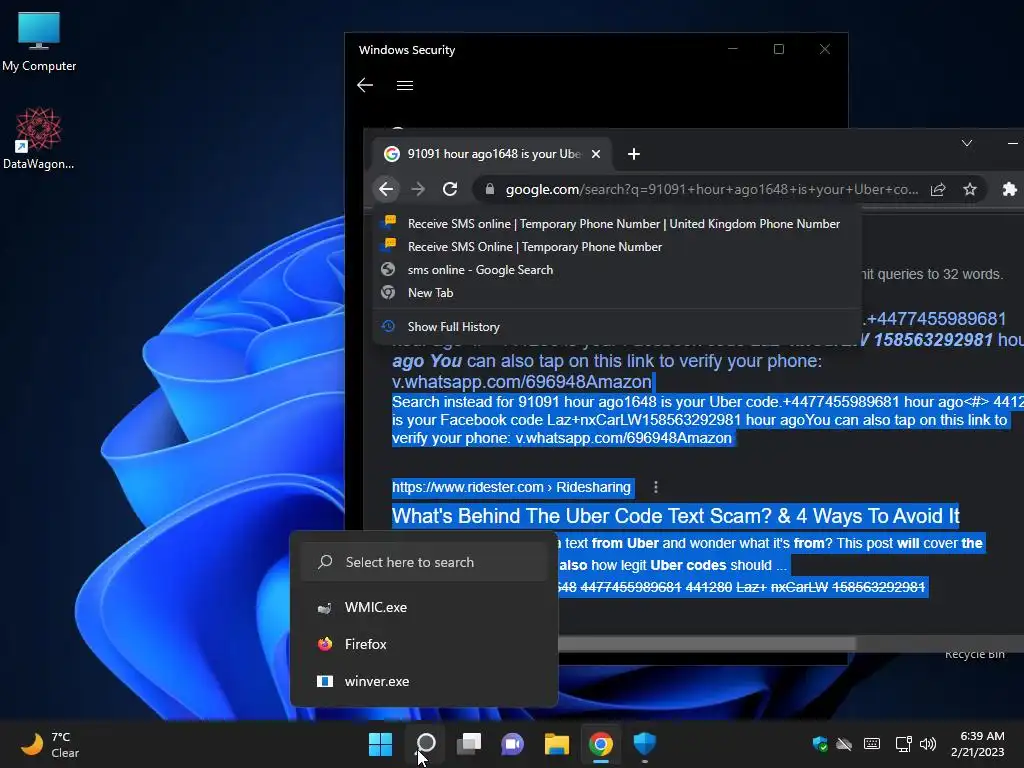
Task: Go back in Windows Security window
Action: (x=365, y=85)
